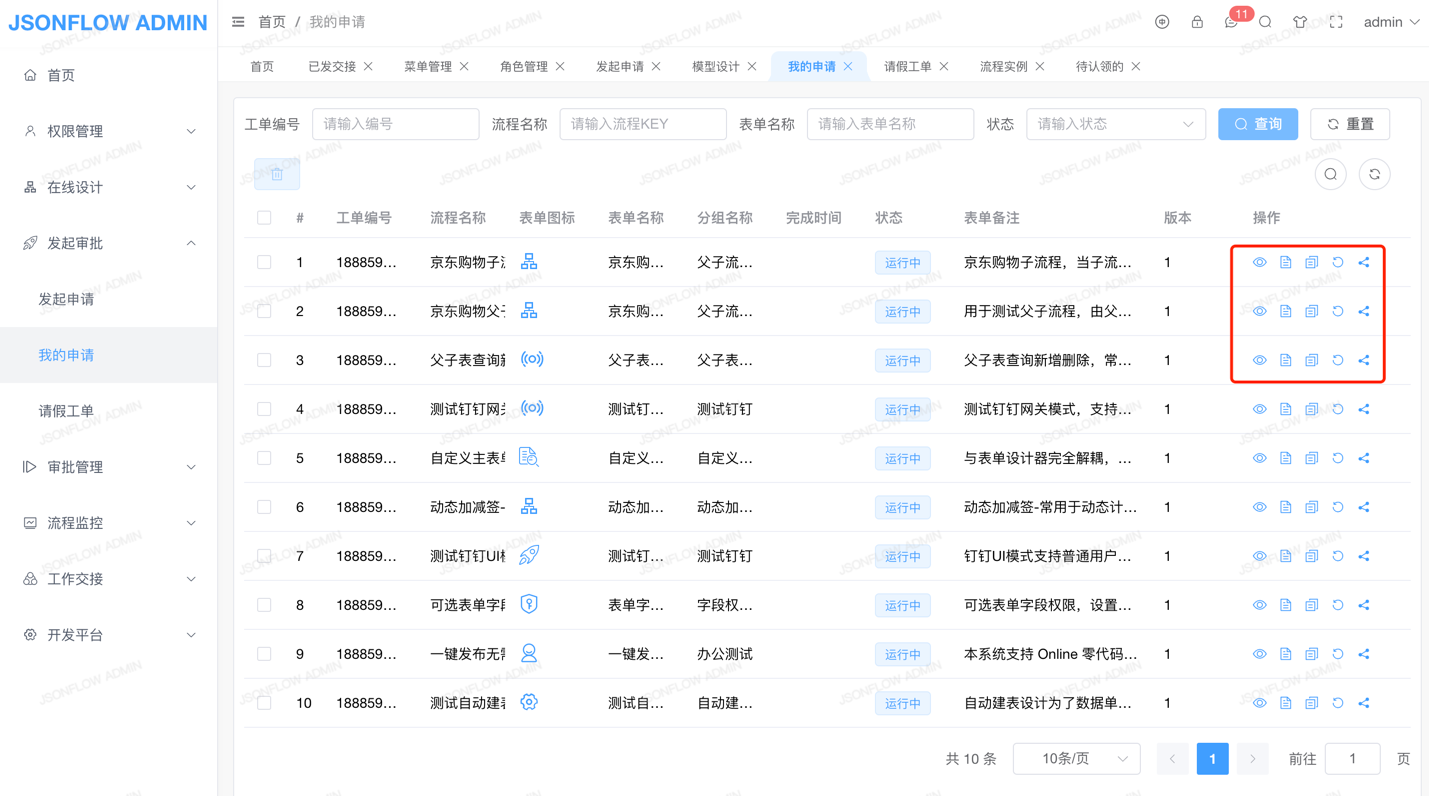Click the undo/recall icon in row 6
1429x796 pixels.
[x=1338, y=507]
